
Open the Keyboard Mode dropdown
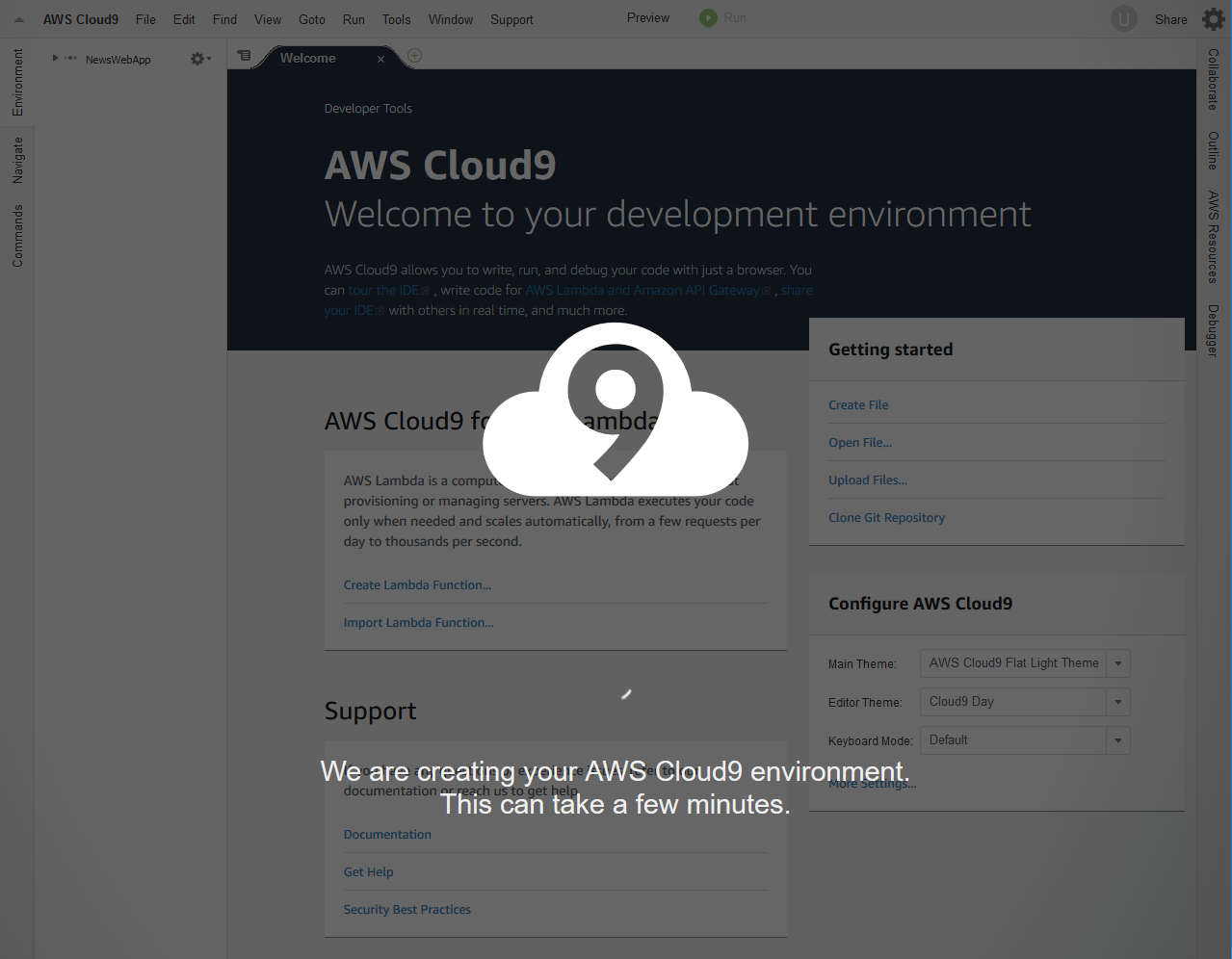1025,740
